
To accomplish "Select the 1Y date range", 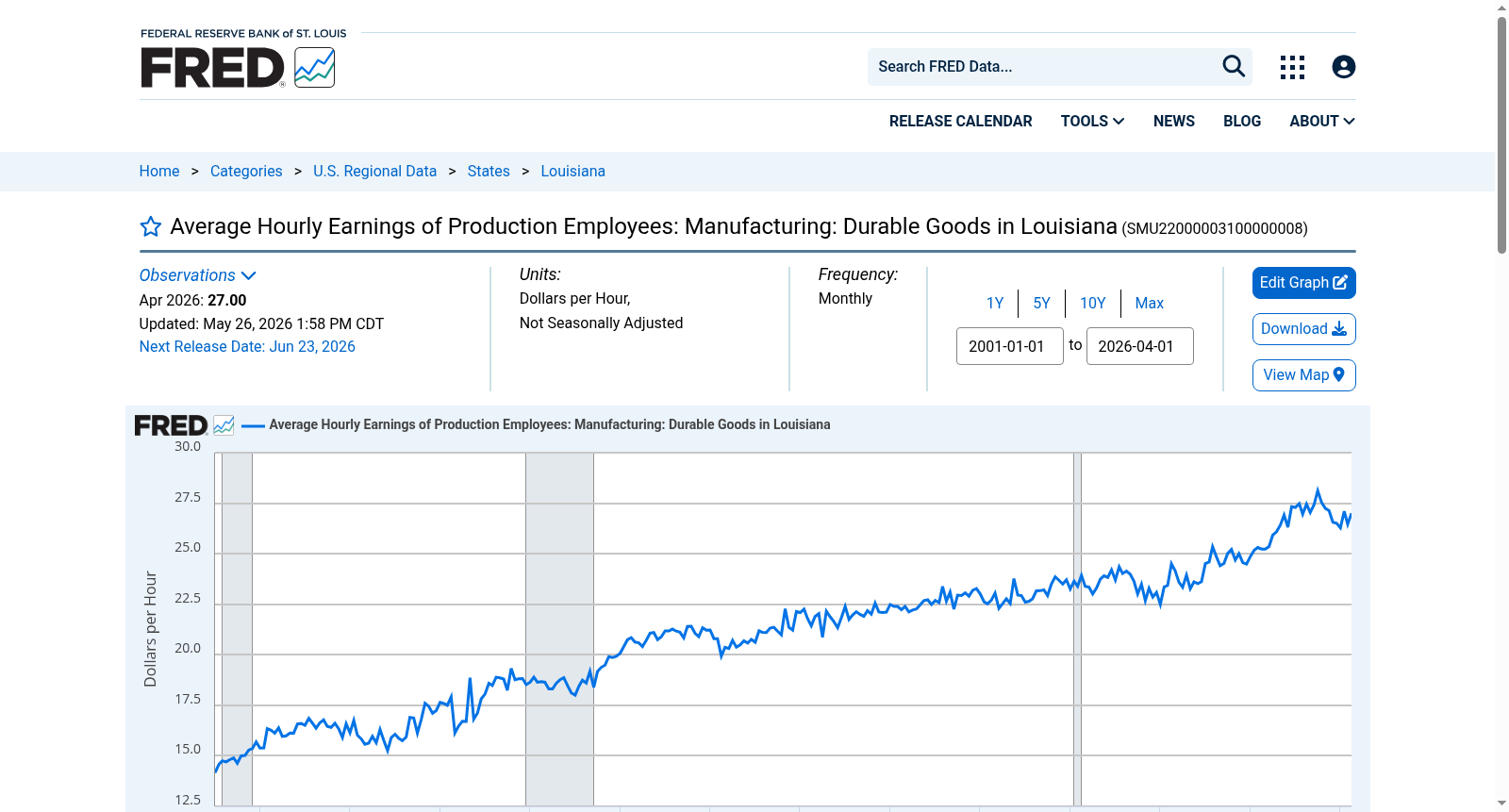I will 995,303.
